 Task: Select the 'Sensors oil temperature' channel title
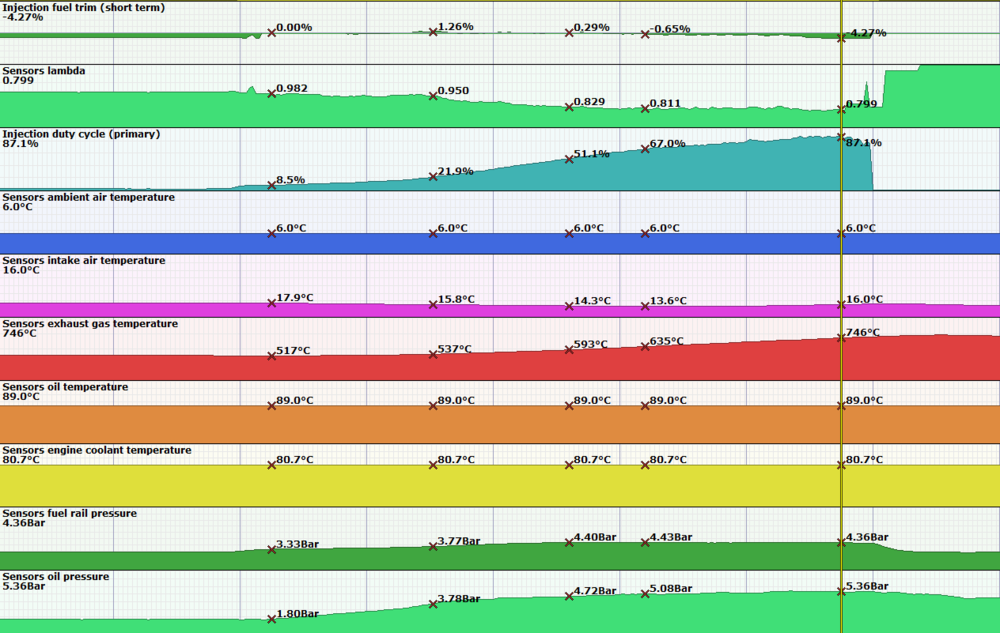(65, 386)
